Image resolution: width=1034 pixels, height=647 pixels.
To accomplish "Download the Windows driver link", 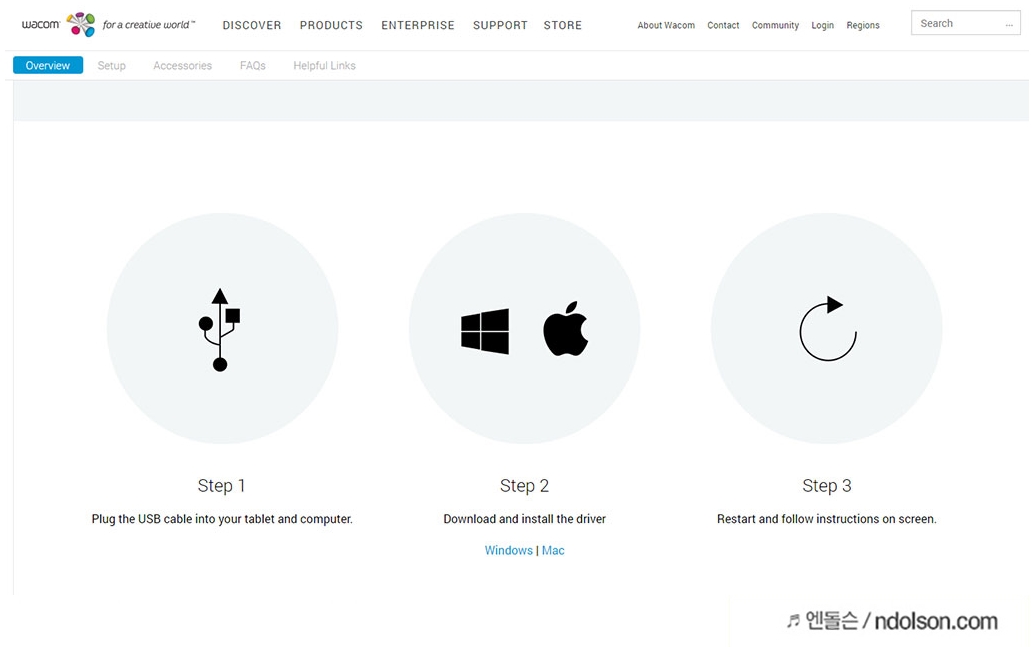I will [x=508, y=550].
